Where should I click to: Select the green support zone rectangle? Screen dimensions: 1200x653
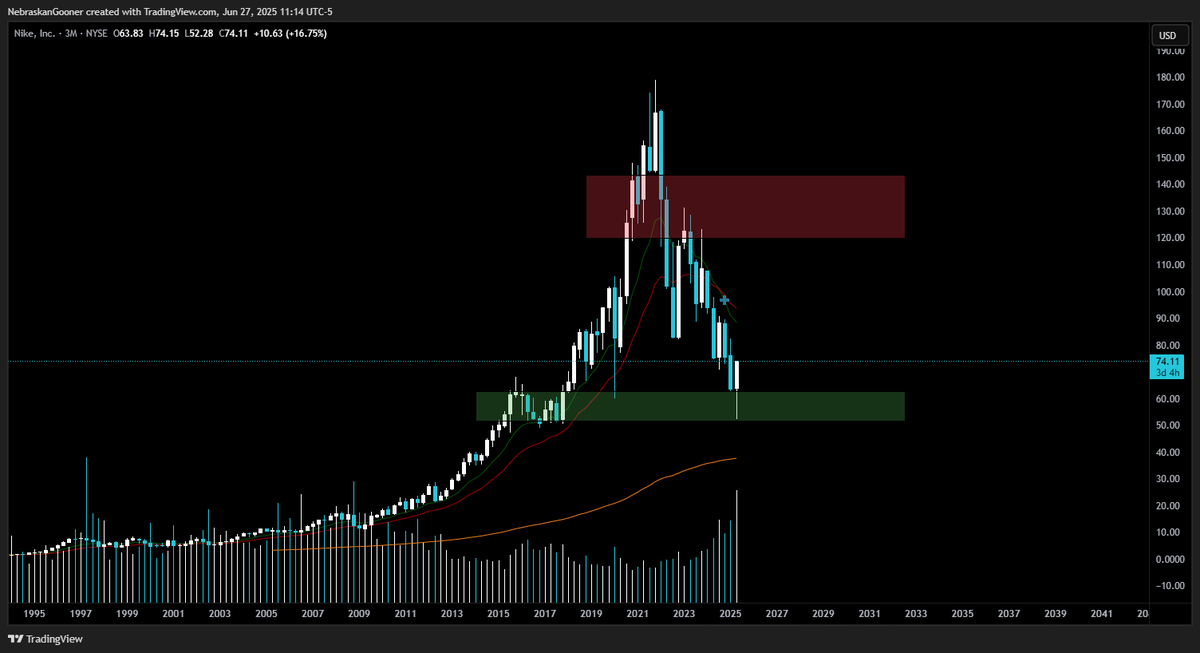[x=690, y=406]
